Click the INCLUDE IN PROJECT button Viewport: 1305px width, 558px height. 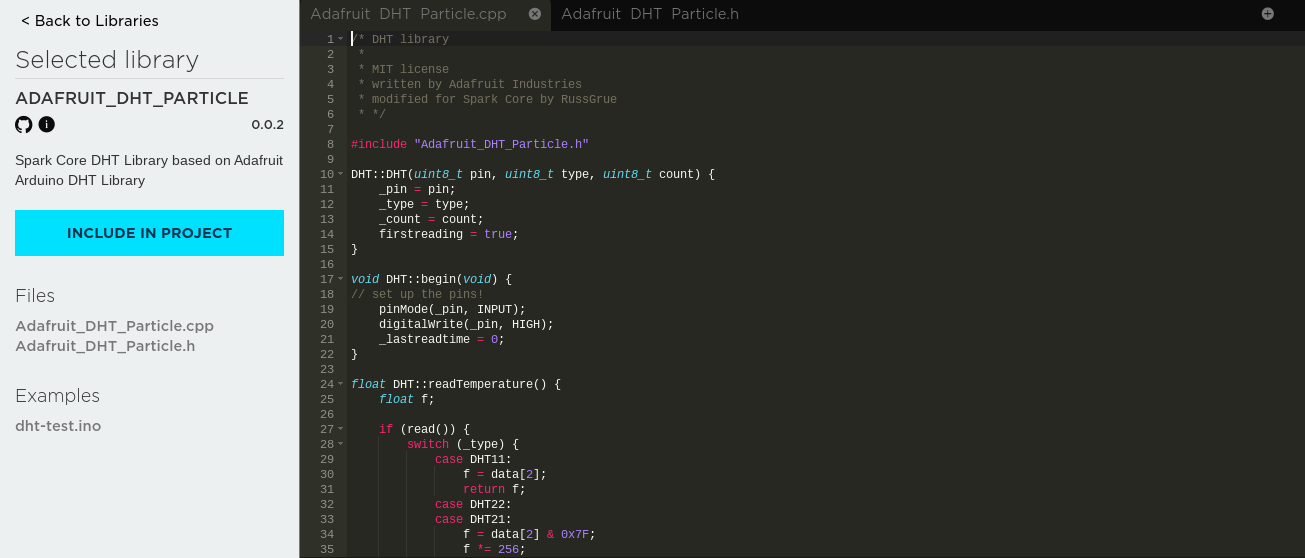[149, 233]
